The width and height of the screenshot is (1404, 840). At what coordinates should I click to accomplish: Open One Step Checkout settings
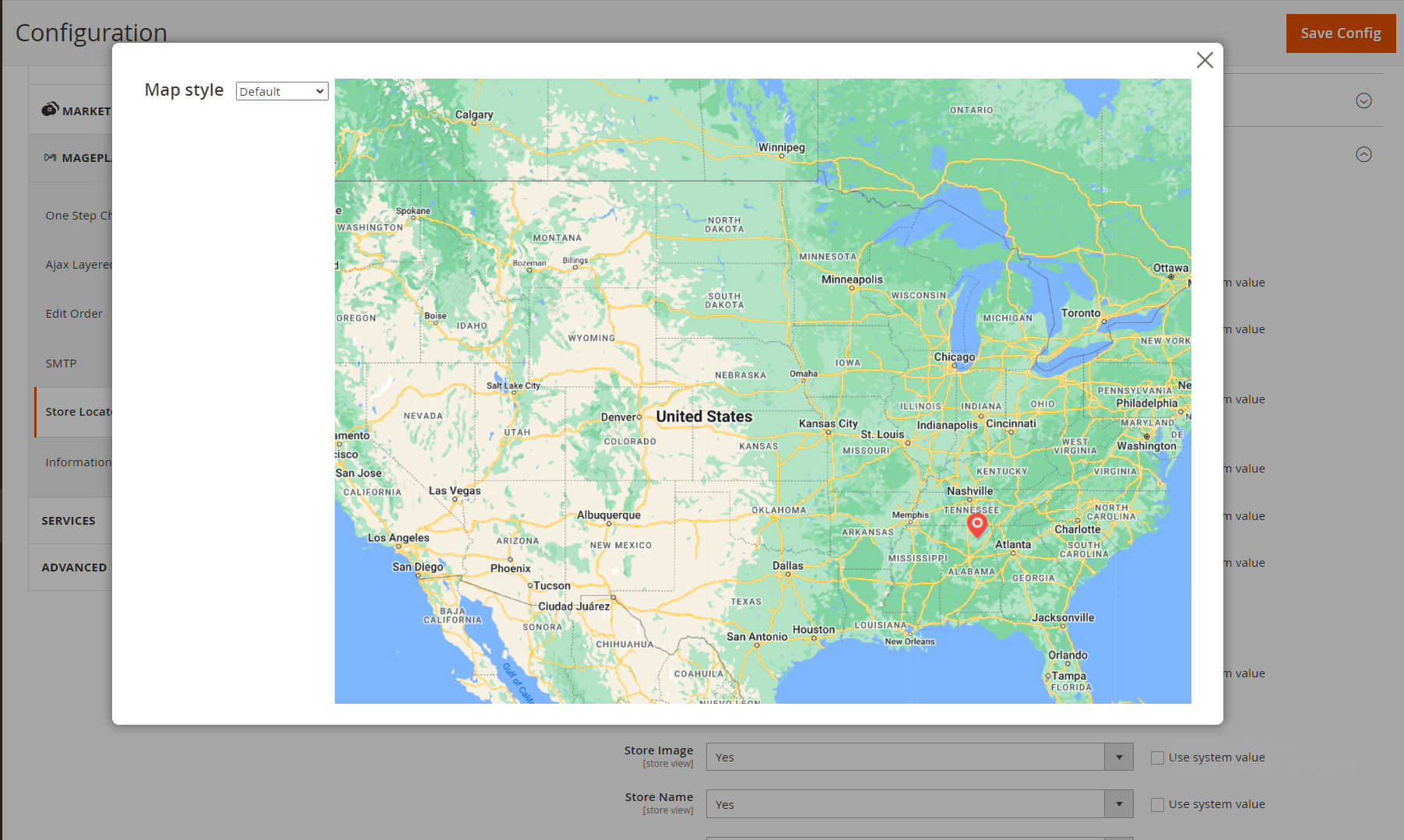[78, 216]
